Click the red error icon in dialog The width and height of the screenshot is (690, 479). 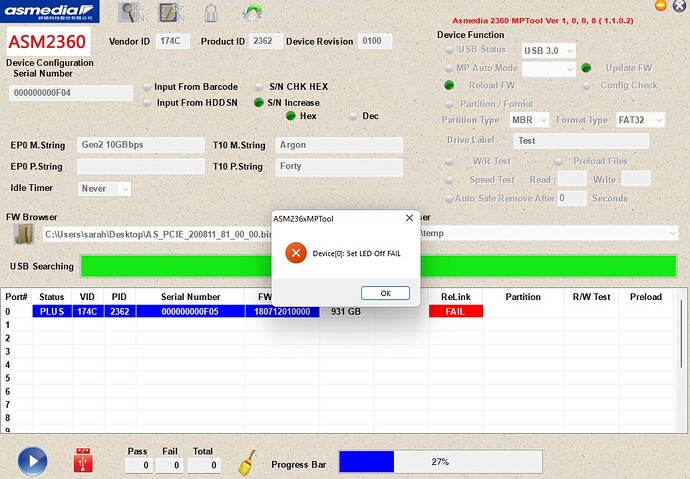296,253
